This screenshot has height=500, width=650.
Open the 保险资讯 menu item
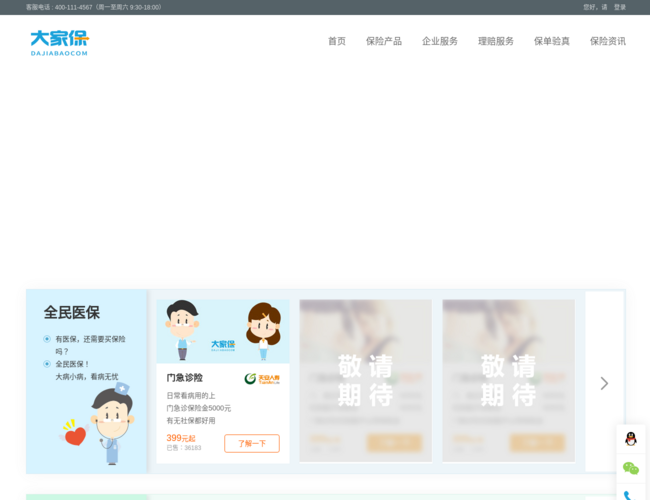coord(608,41)
